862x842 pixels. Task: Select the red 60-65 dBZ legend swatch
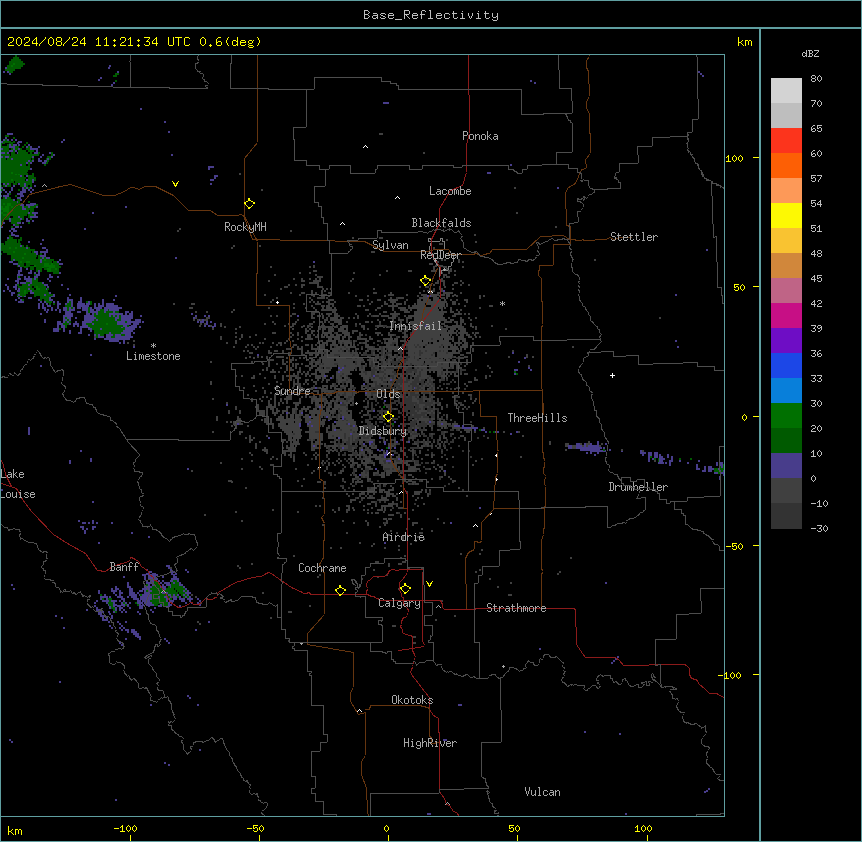coord(786,141)
